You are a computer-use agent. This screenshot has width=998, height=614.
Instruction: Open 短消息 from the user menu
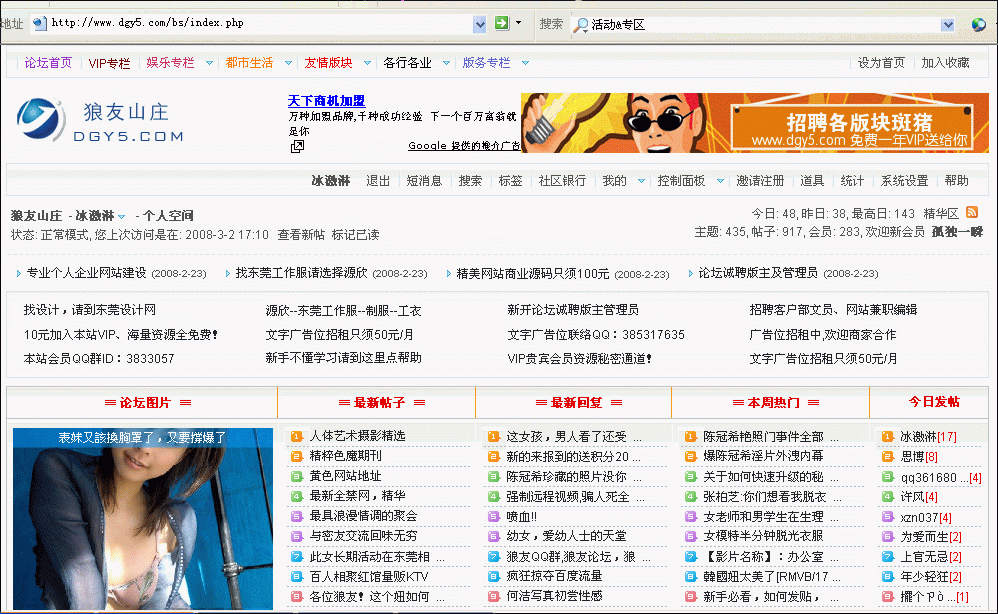click(424, 181)
